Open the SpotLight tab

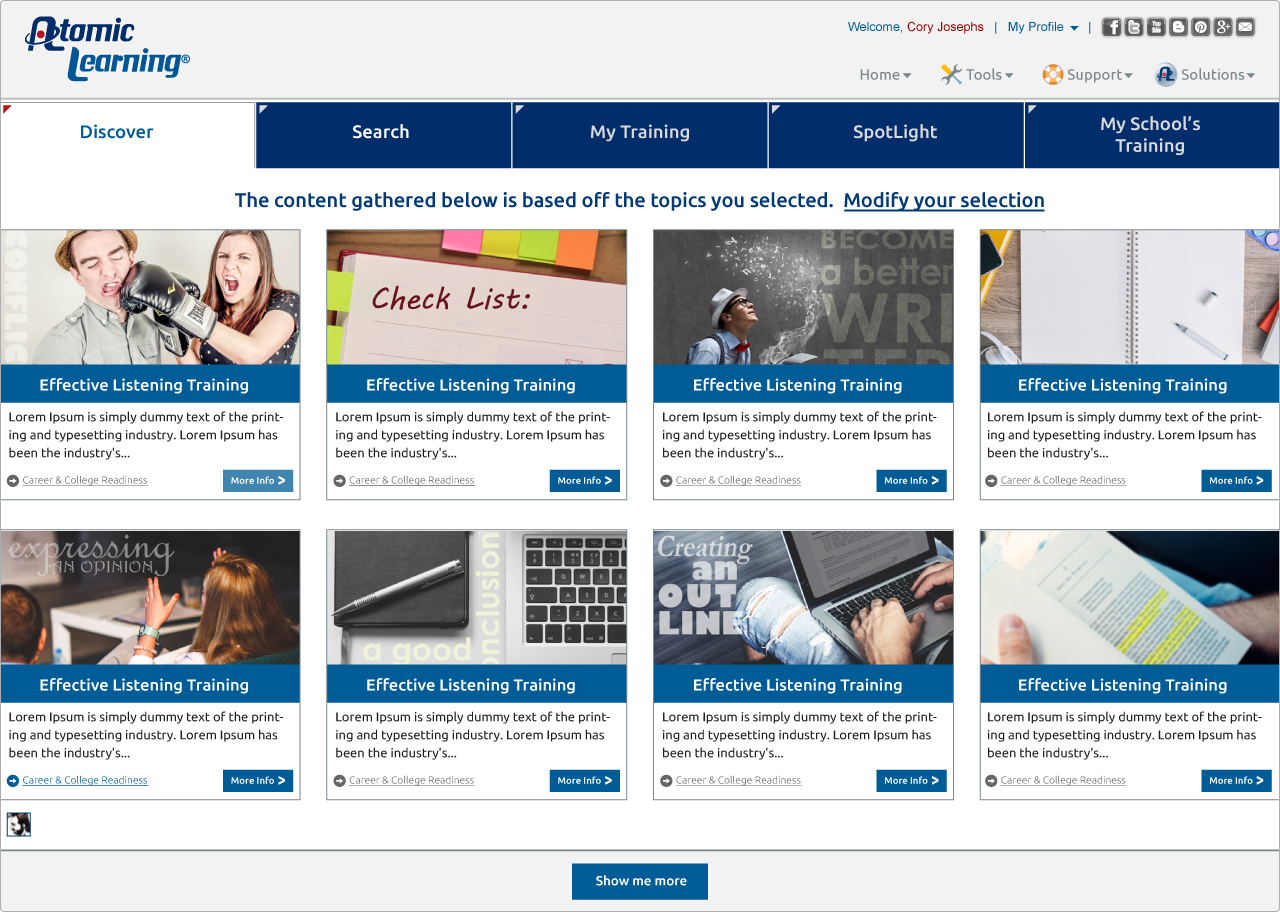point(895,133)
